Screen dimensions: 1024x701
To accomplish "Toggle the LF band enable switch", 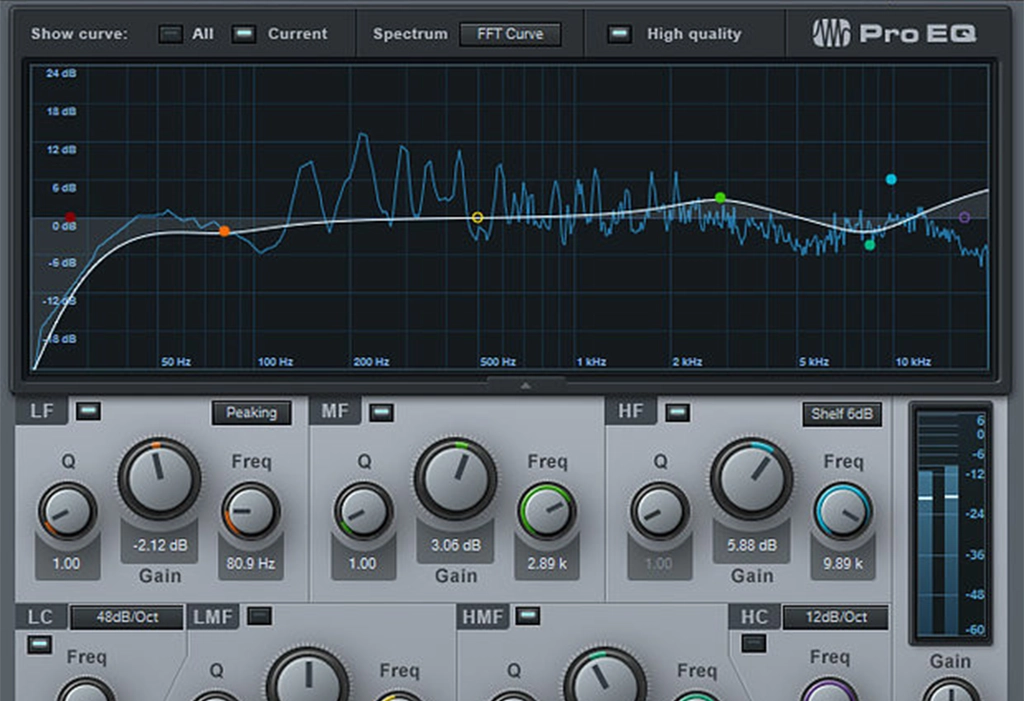I will point(88,410).
